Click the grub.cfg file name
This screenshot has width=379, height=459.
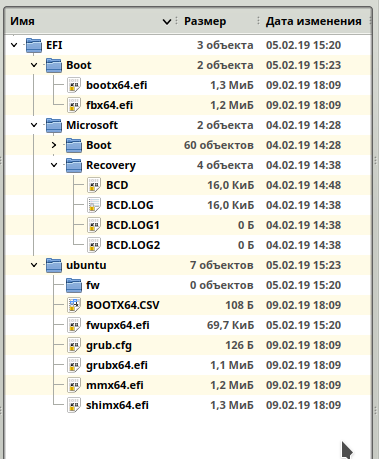tap(109, 345)
